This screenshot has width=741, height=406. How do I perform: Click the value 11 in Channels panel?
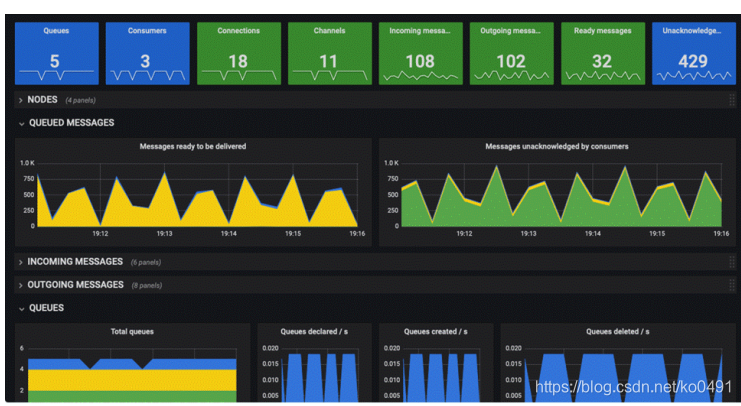tap(328, 61)
